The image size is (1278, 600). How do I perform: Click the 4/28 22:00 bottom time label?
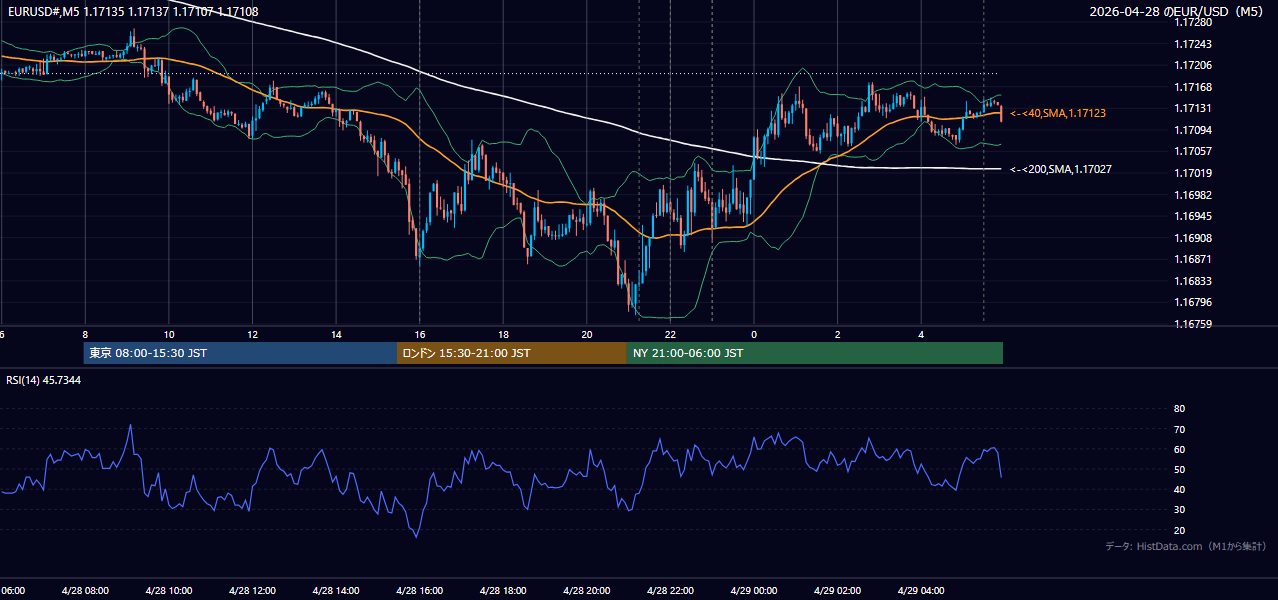[670, 590]
